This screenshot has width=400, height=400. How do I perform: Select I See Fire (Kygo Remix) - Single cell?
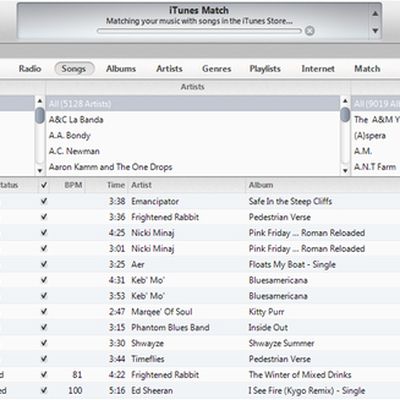click(307, 391)
